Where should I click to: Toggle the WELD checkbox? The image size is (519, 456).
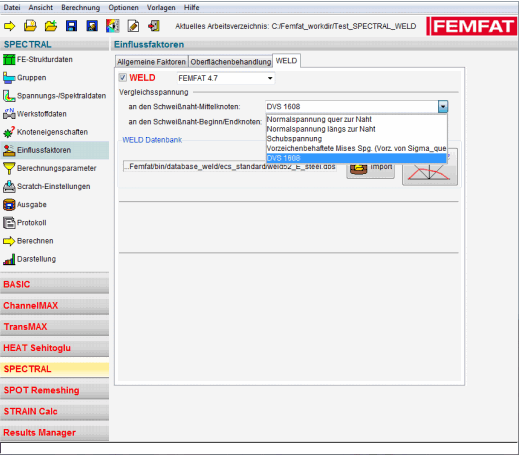(x=123, y=78)
